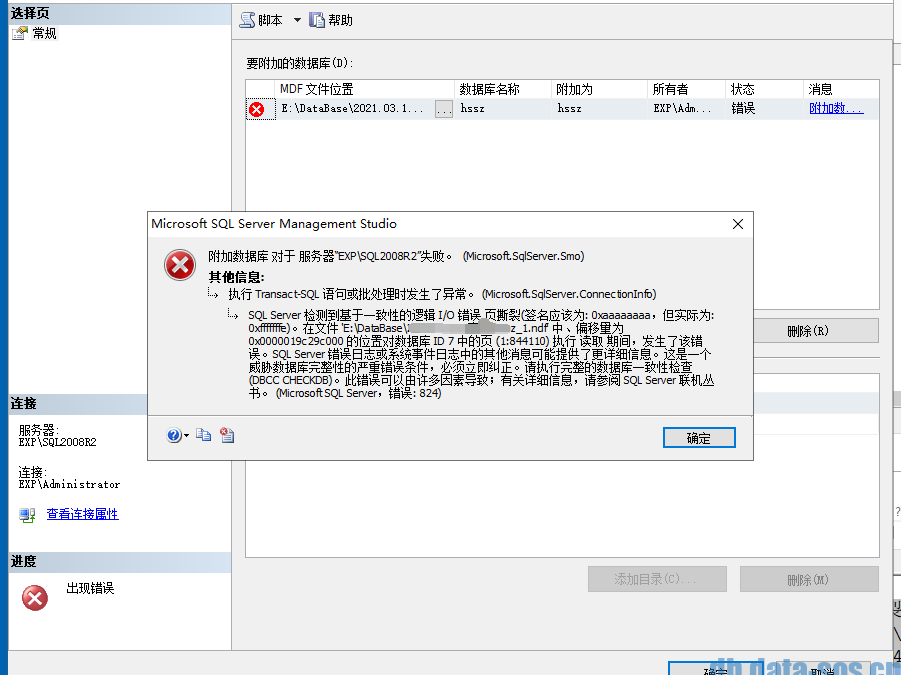
Task: Select the General (常规) page
Action: point(44,33)
